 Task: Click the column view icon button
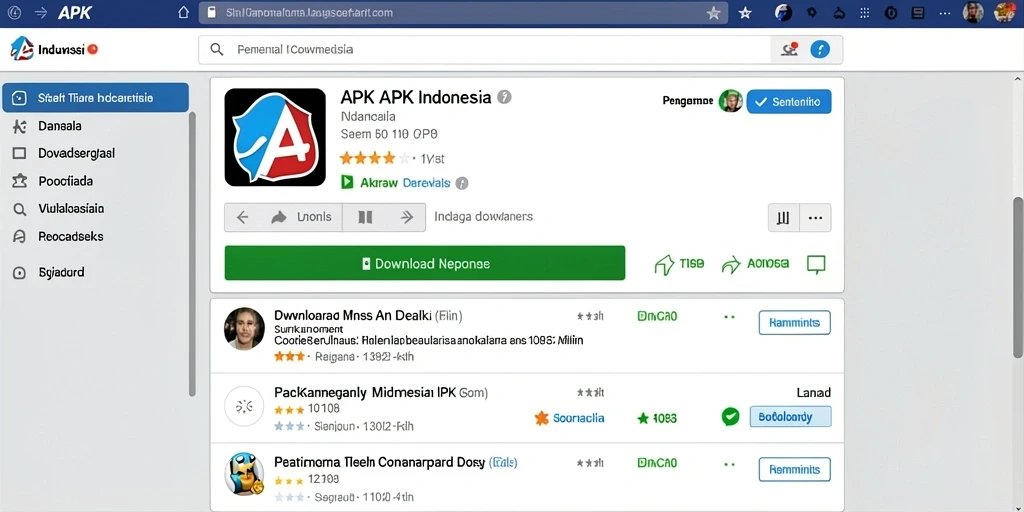pyautogui.click(x=783, y=218)
